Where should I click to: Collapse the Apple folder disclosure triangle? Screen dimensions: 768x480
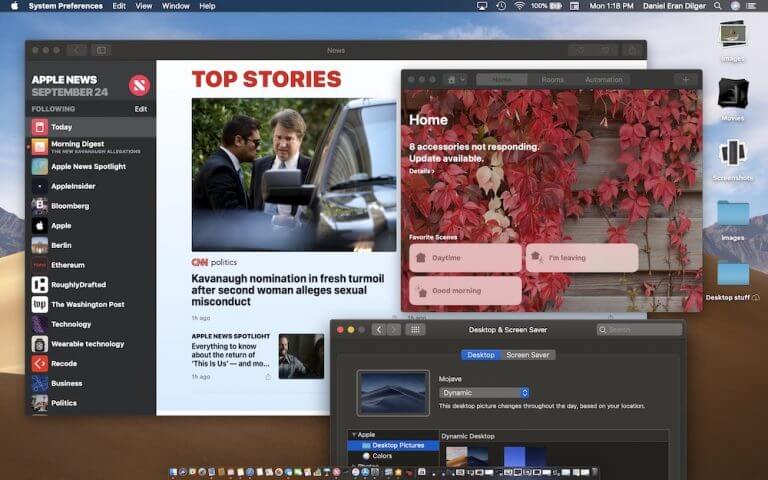[354, 434]
